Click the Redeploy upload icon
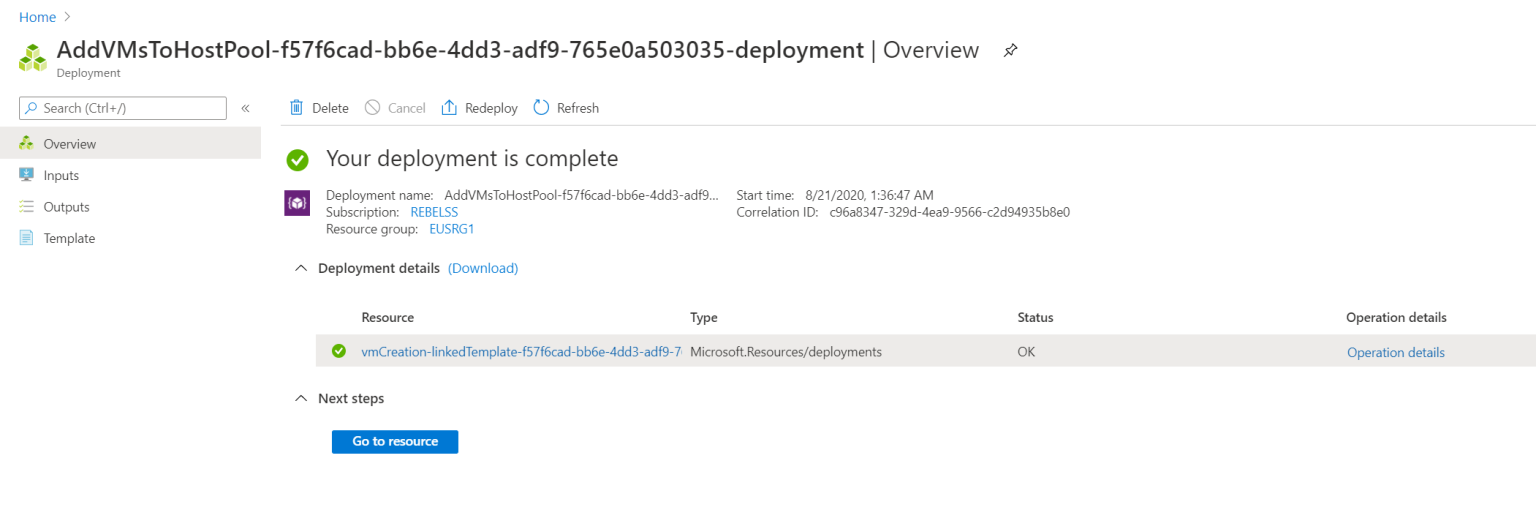The height and width of the screenshot is (521, 1536). tap(449, 107)
